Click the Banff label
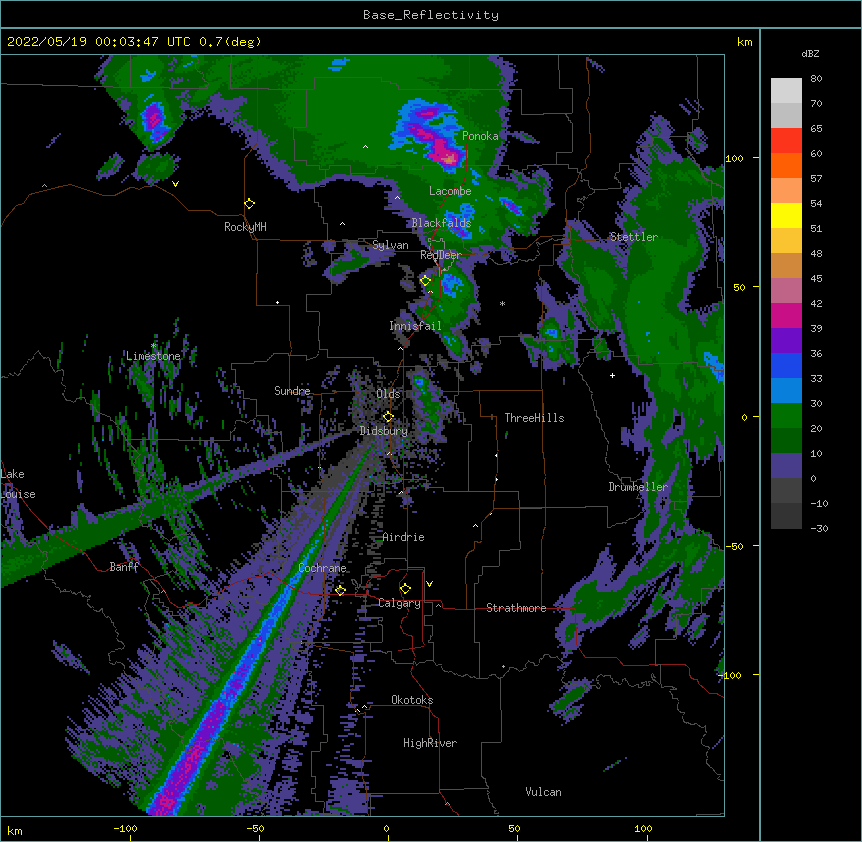862x842 pixels. click(124, 567)
